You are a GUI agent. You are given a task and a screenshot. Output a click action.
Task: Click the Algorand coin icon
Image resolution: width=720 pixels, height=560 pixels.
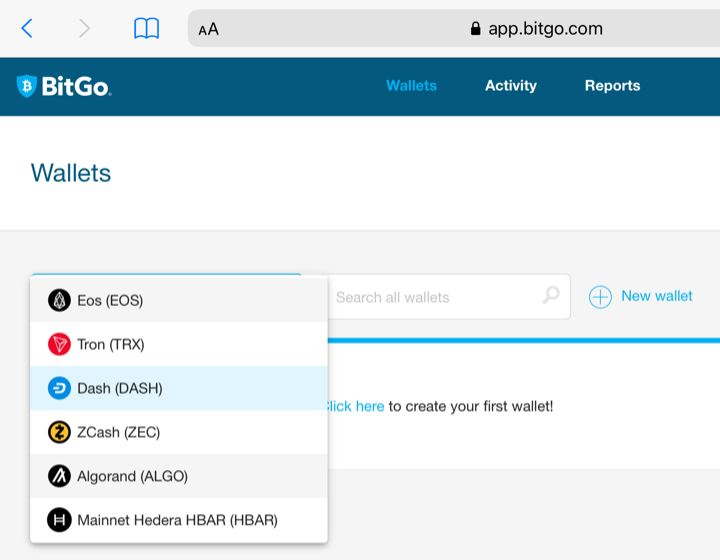coord(59,476)
